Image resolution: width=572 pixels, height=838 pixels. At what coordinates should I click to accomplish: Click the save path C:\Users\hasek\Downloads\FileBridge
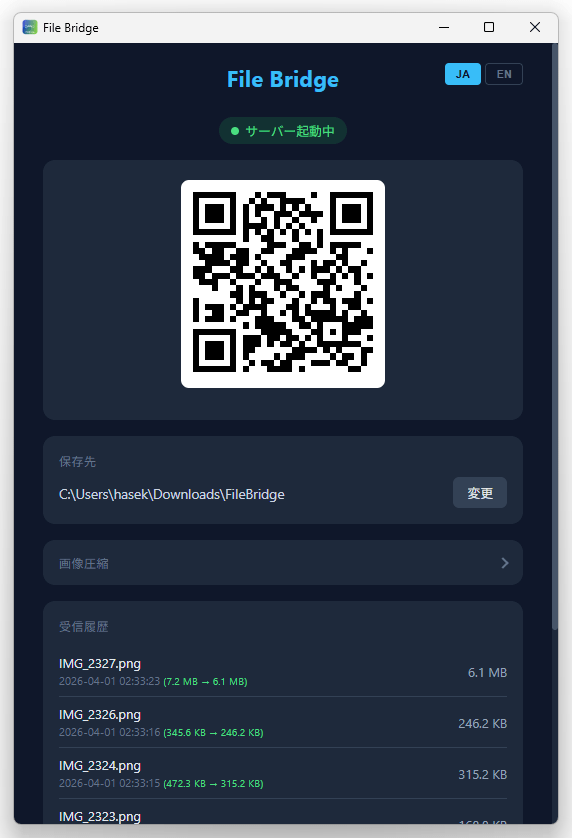click(x=172, y=494)
